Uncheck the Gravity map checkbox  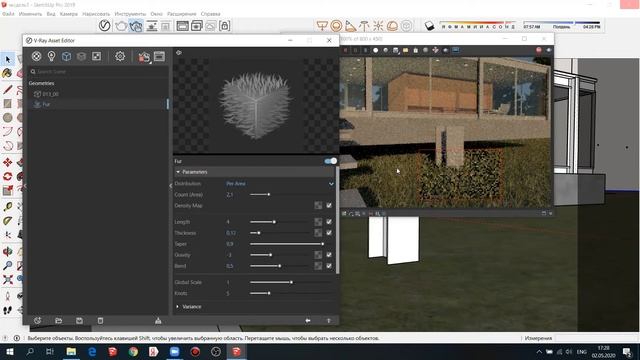point(329,255)
